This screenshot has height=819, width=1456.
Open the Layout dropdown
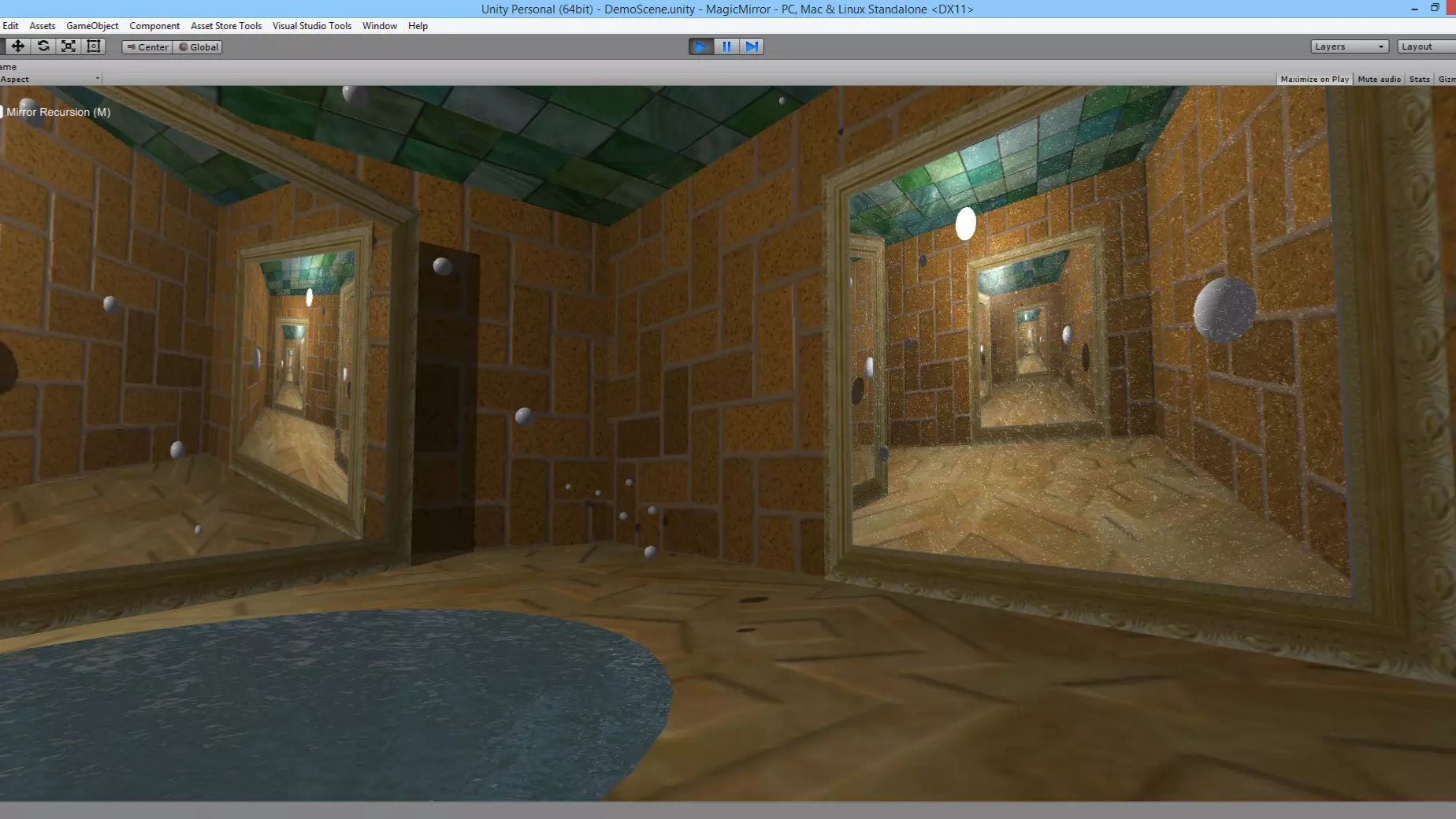point(1422,46)
